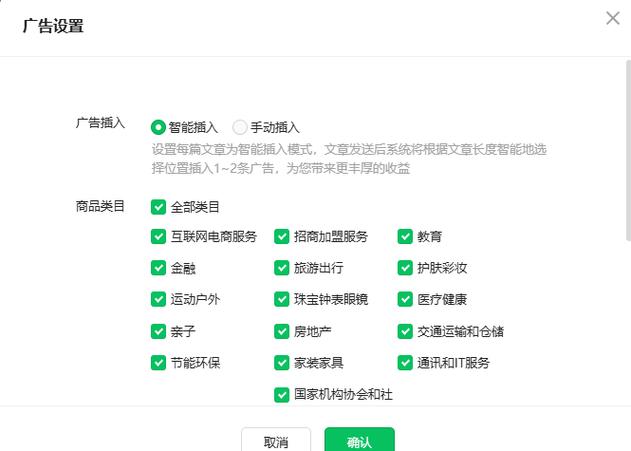Click the dialog's vertical scrollbar
This screenshot has height=451, width=631.
pos(628,151)
